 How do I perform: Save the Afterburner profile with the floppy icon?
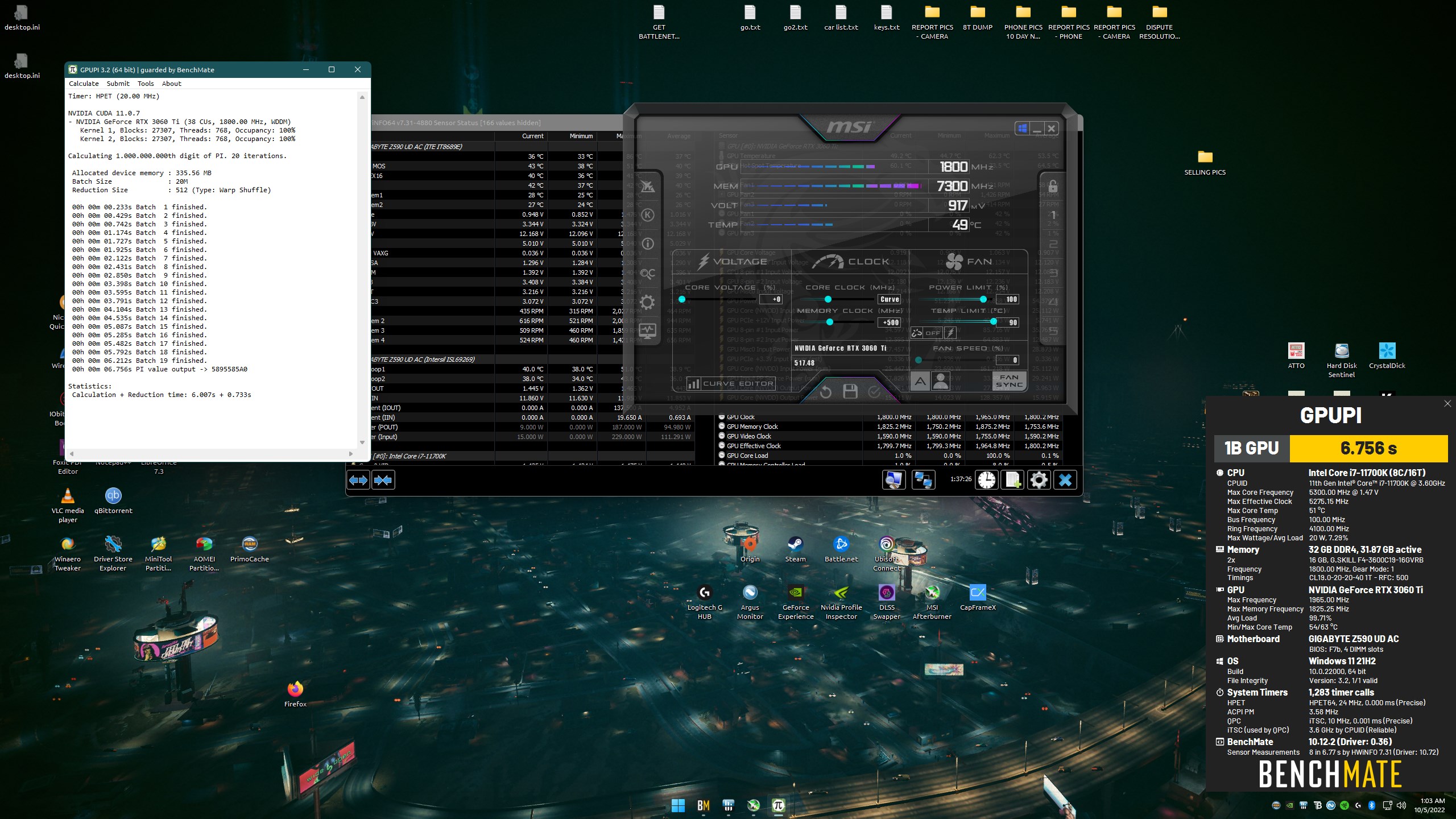pos(850,391)
